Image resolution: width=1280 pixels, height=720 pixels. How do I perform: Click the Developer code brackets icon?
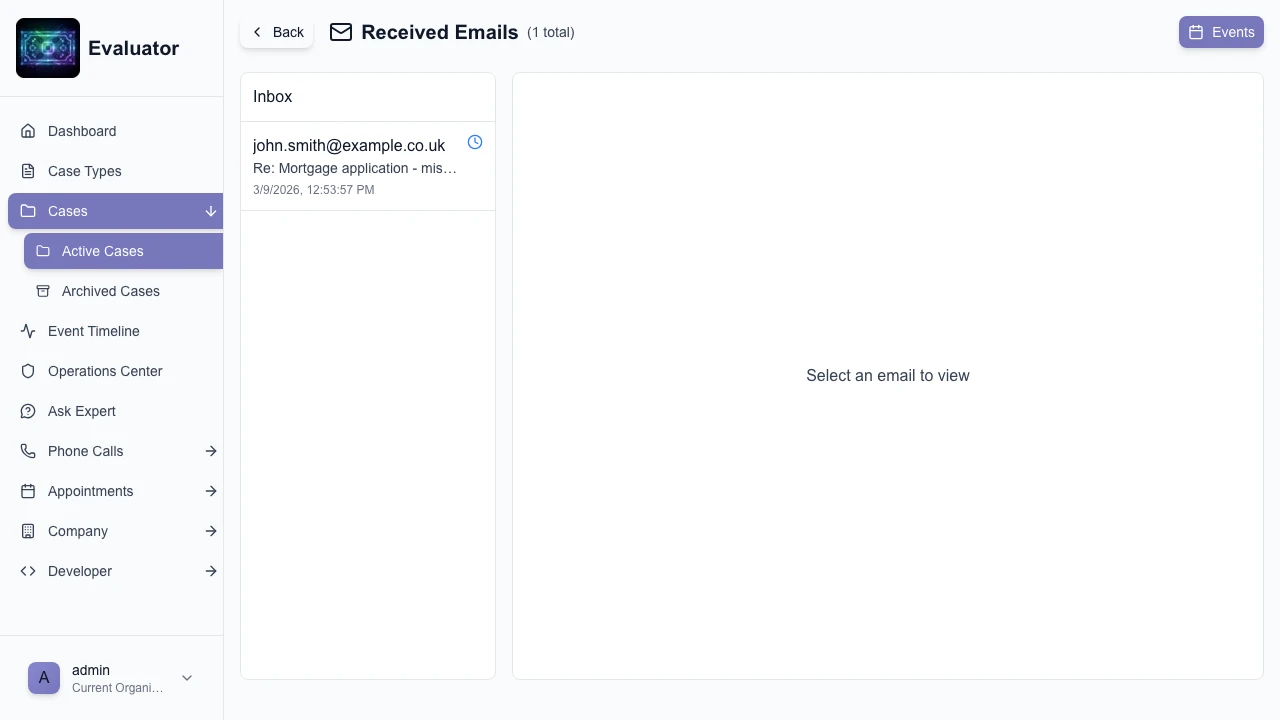click(x=28, y=571)
